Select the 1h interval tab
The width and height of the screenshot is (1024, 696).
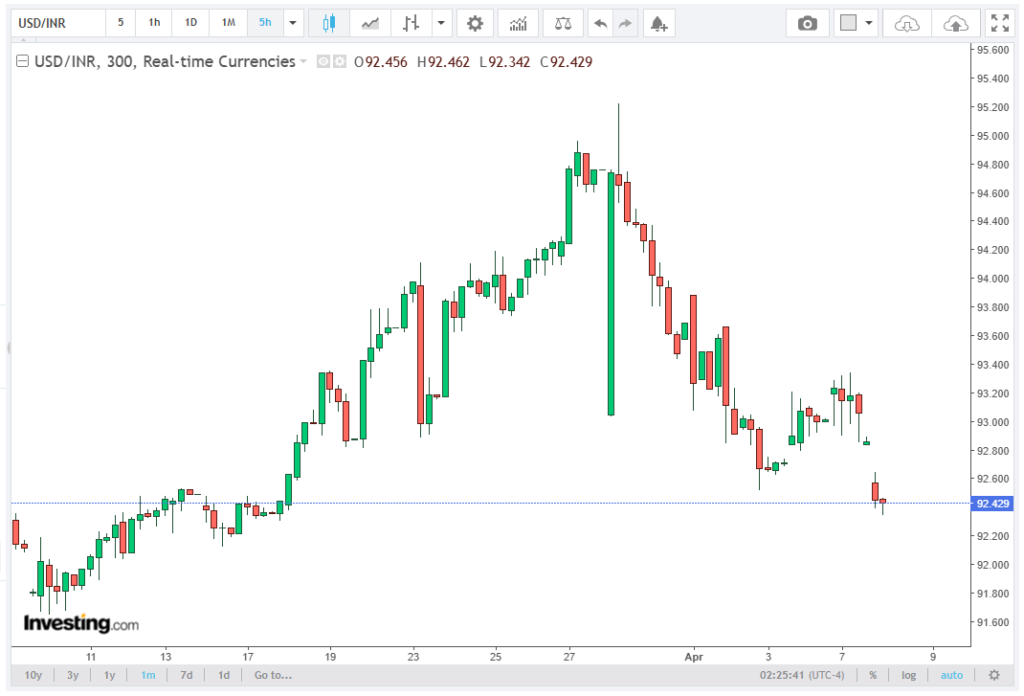(x=154, y=23)
